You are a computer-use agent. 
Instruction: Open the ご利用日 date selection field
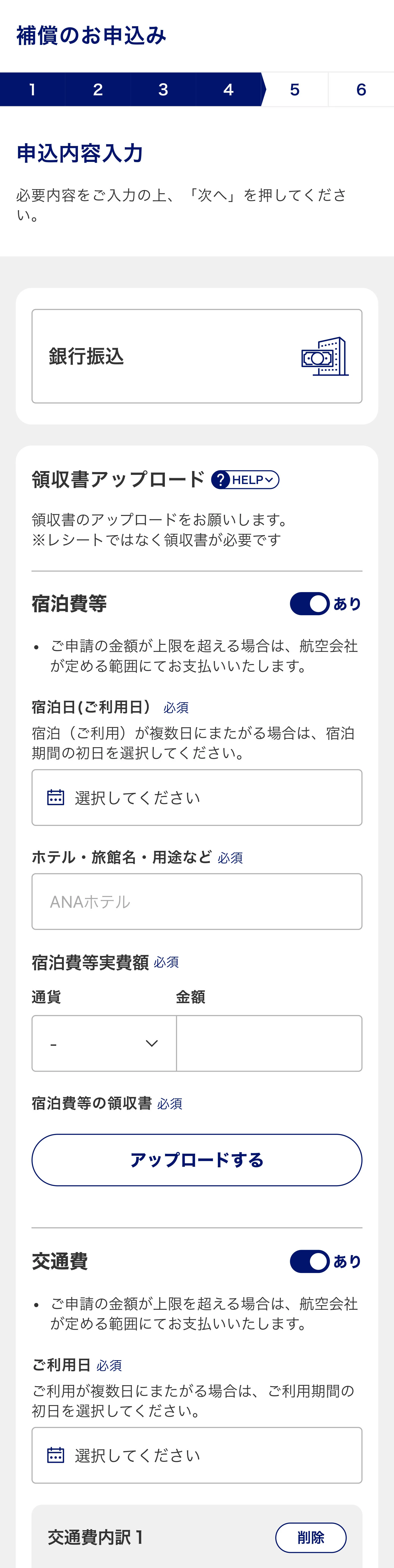tap(197, 1455)
